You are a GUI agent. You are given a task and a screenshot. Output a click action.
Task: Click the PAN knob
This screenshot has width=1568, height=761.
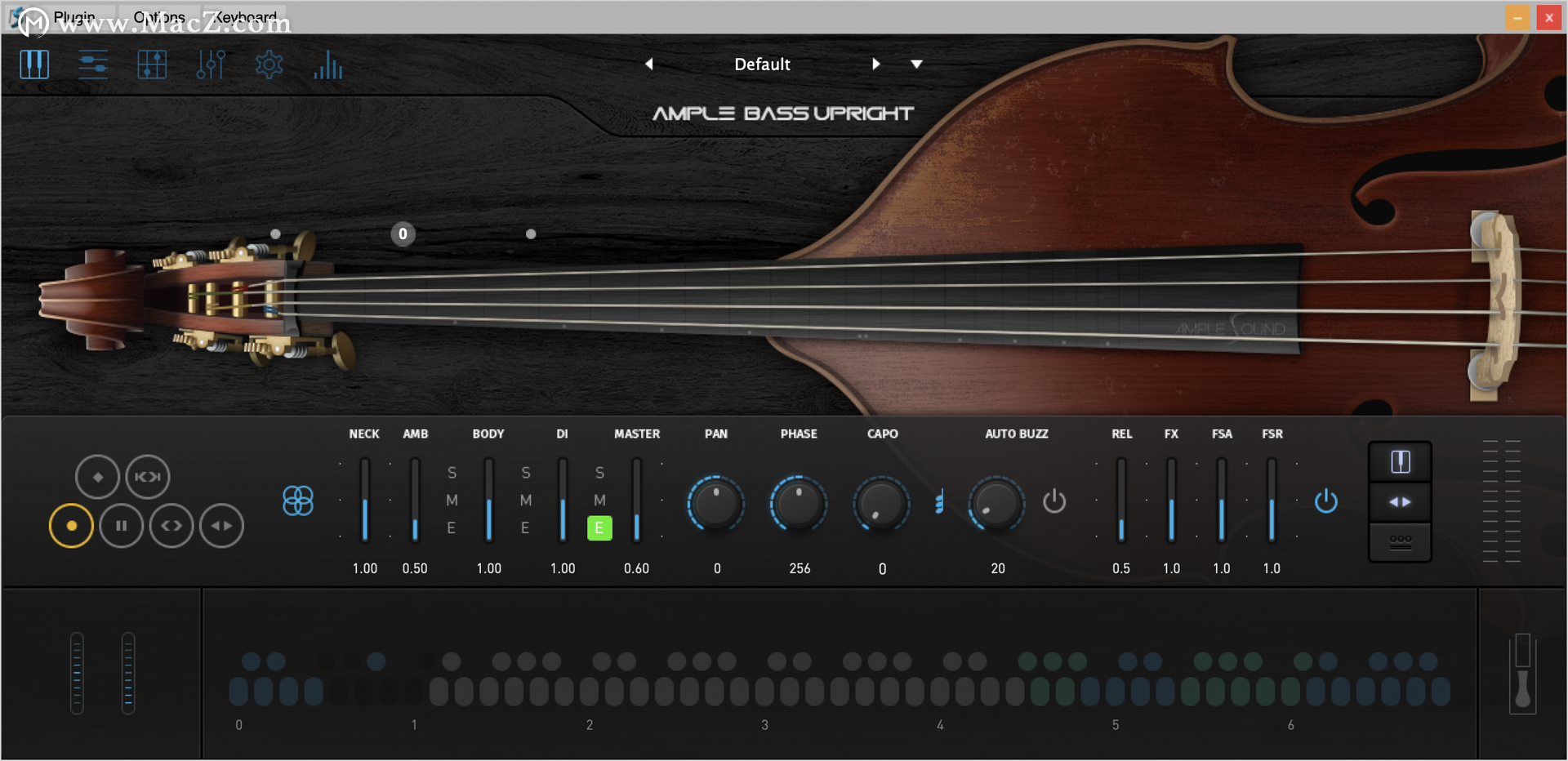(716, 503)
